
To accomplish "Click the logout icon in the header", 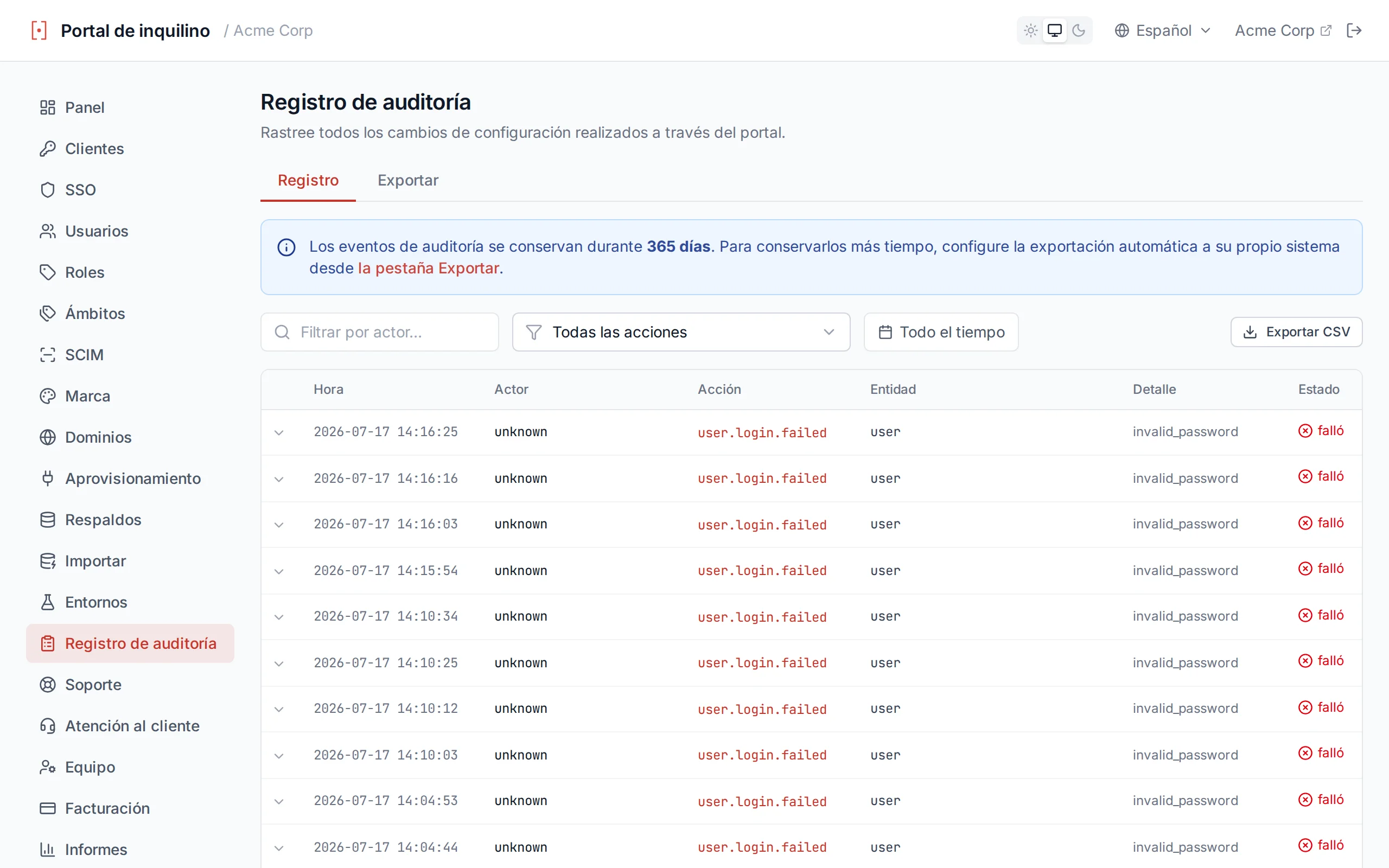I will point(1354,30).
